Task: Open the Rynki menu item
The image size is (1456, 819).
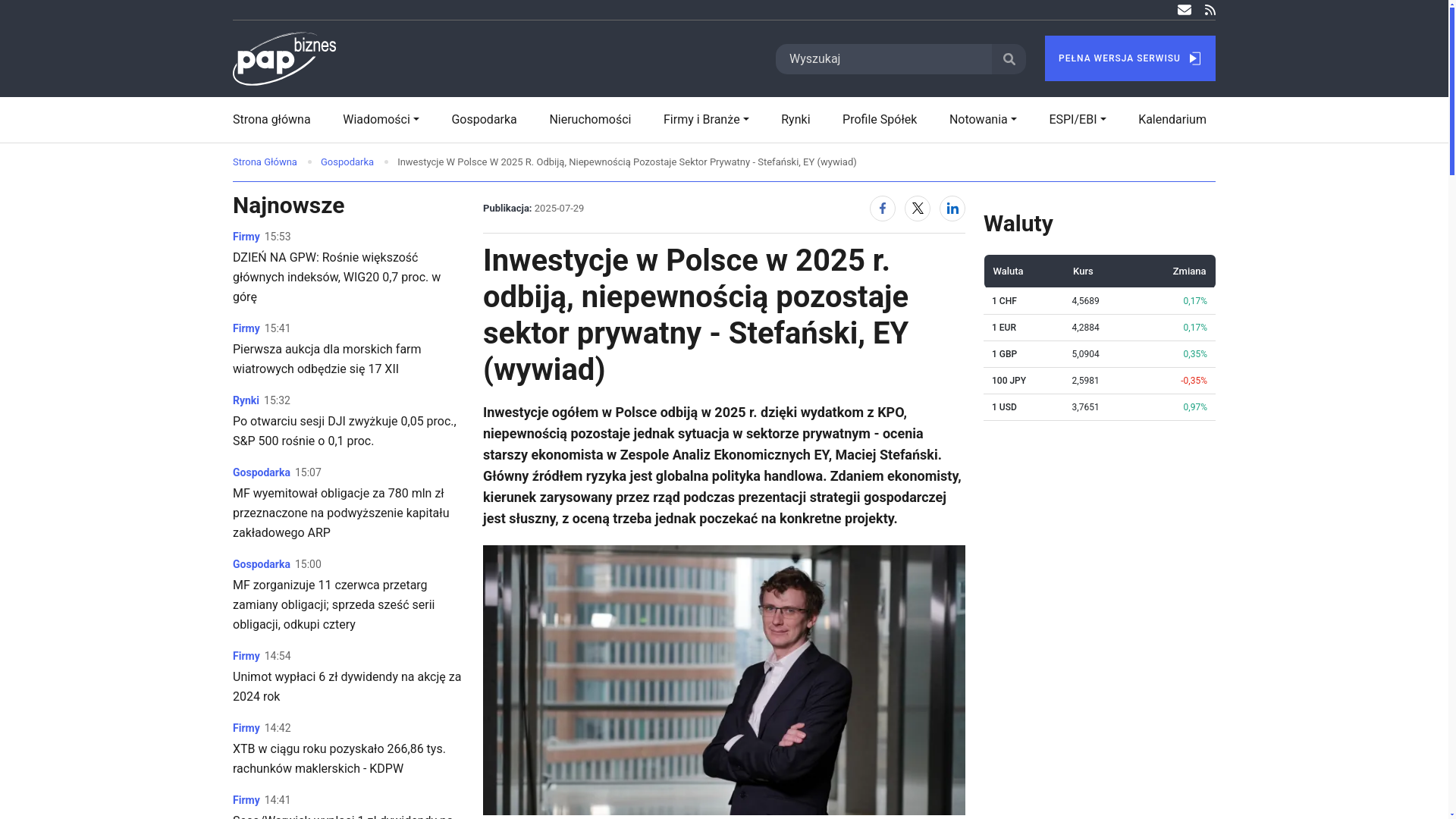Action: click(795, 120)
